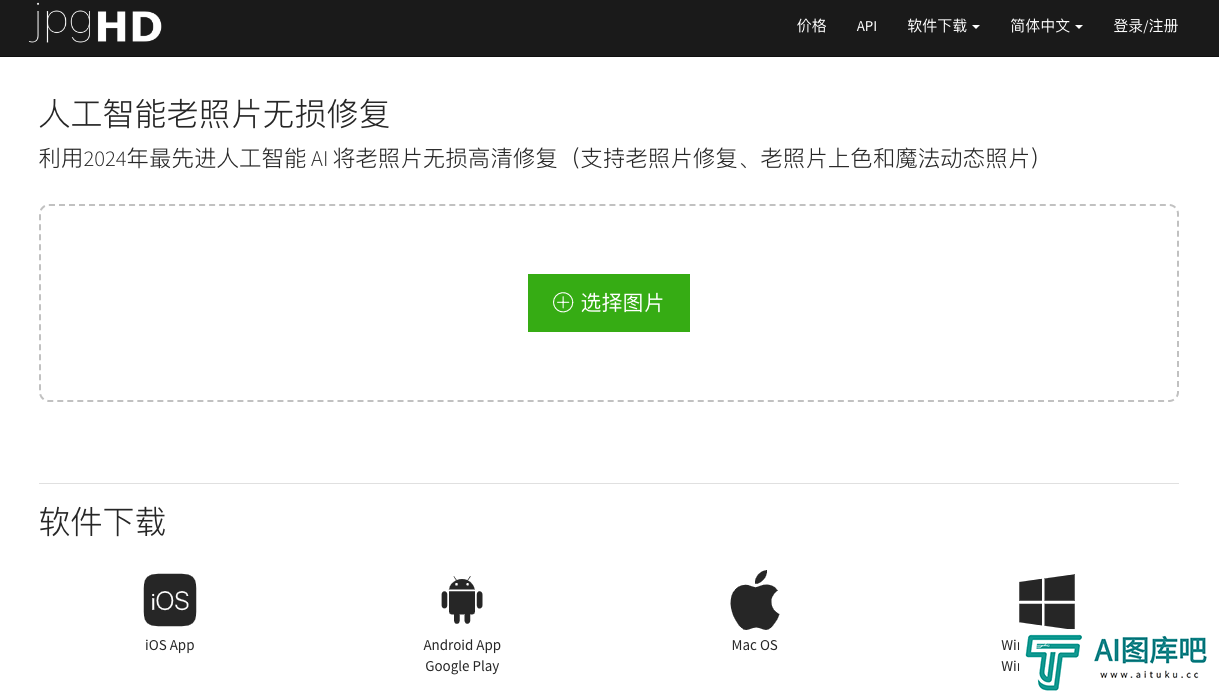Open the Android App Google Play link
This screenshot has height=694, width=1219.
462,656
